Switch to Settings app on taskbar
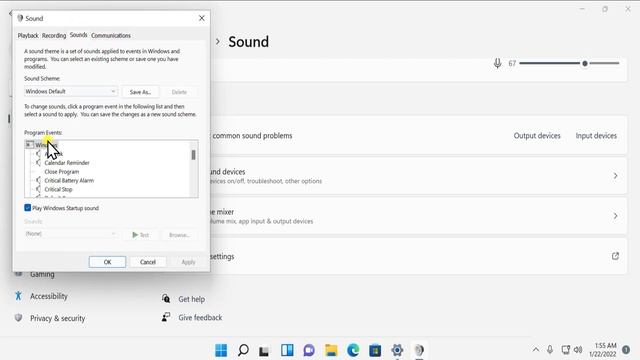Viewport: 640px width, 360px height. [397, 350]
